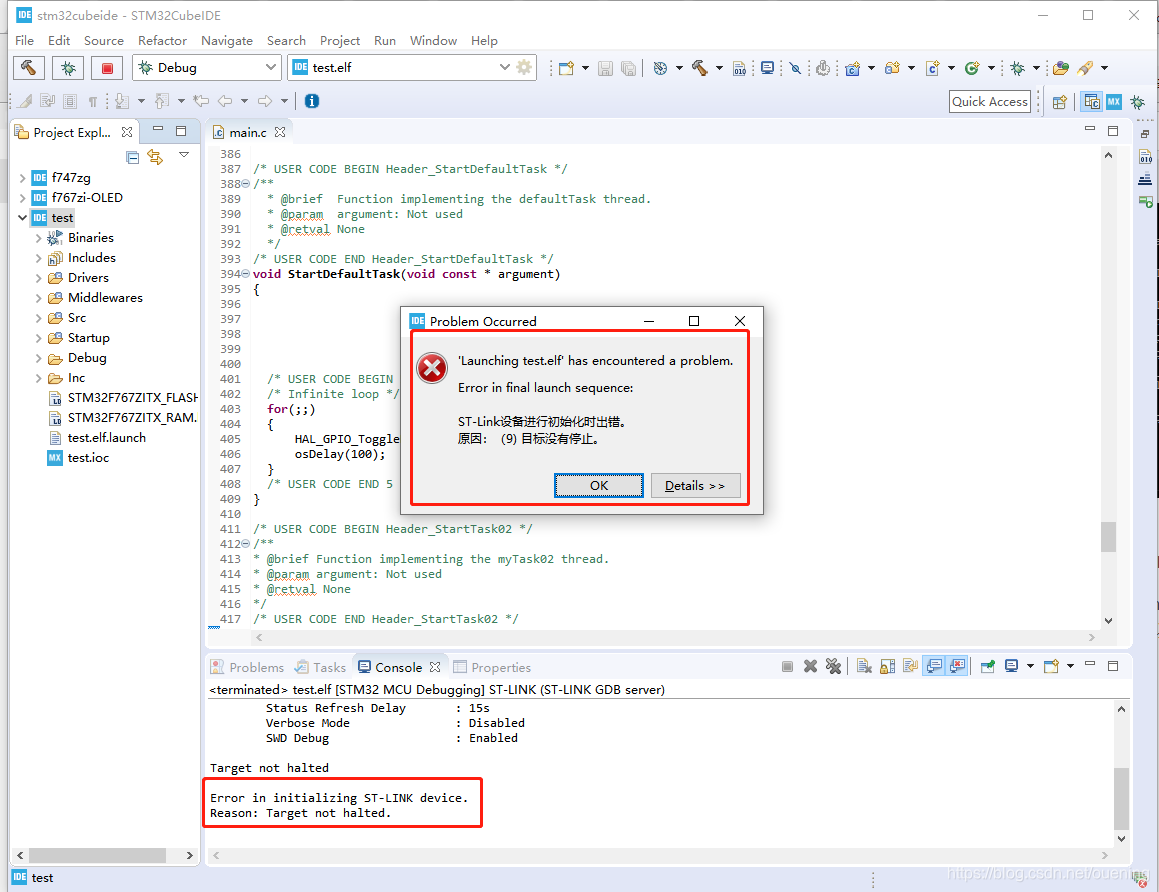1159x892 pixels.
Task: Click the new C source file icon
Action: tap(933, 68)
